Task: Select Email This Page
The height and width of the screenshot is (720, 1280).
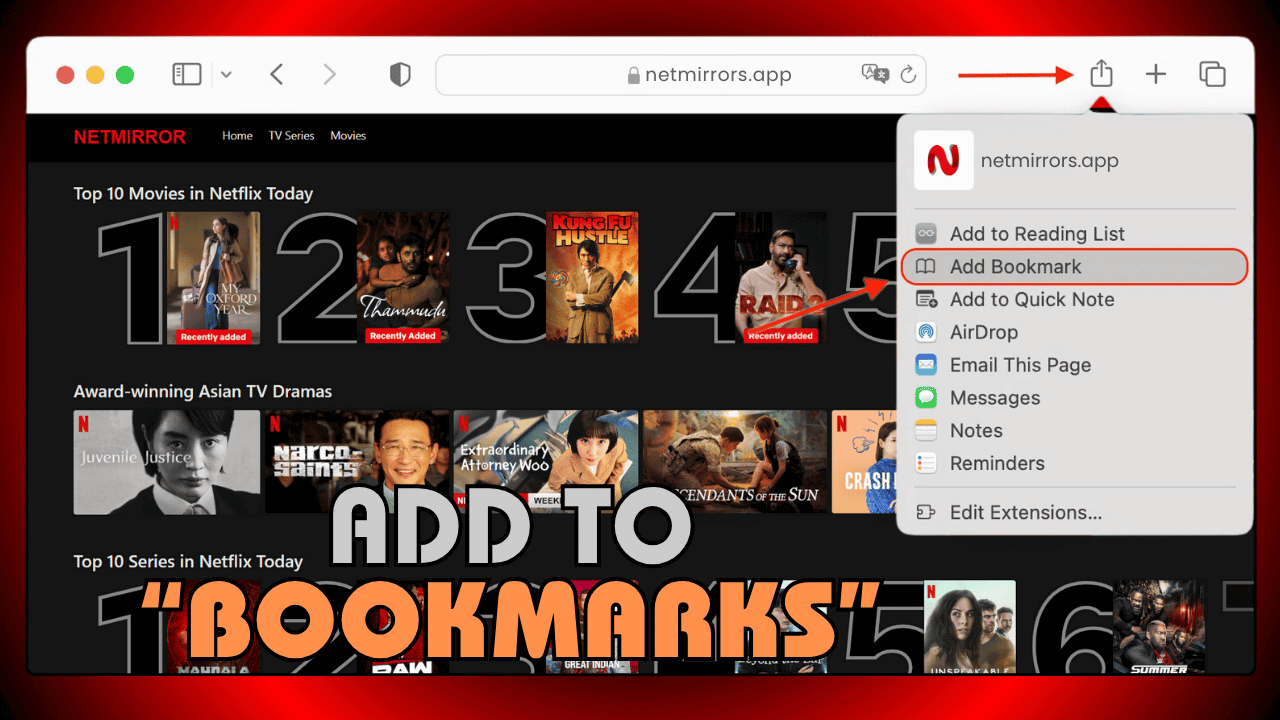Action: 1075,365
